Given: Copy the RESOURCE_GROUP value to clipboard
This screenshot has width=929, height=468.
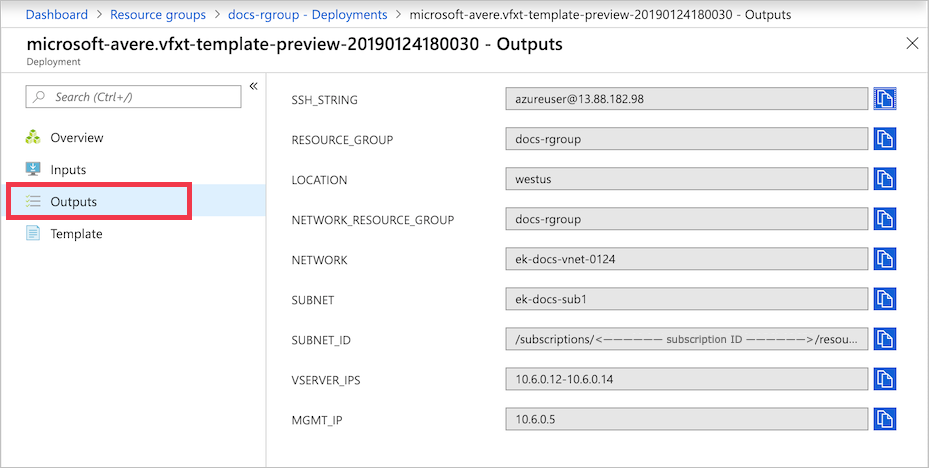Looking at the screenshot, I should (885, 139).
